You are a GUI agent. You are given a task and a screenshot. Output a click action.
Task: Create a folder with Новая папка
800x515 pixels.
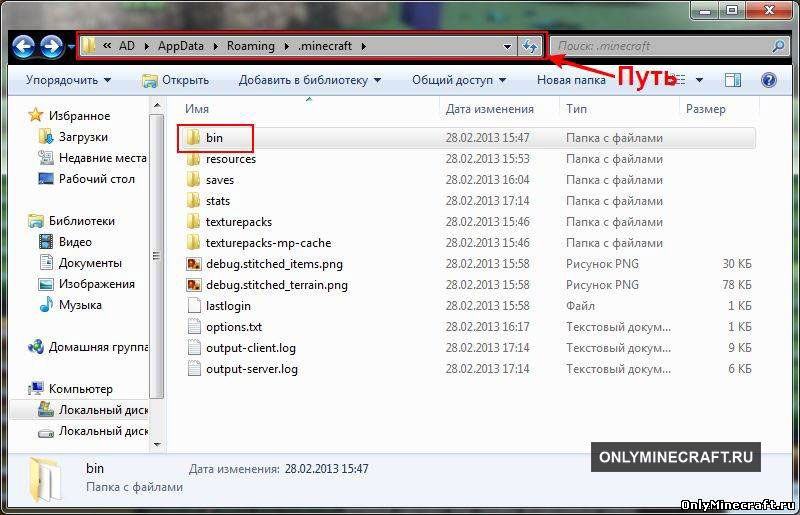pyautogui.click(x=570, y=80)
